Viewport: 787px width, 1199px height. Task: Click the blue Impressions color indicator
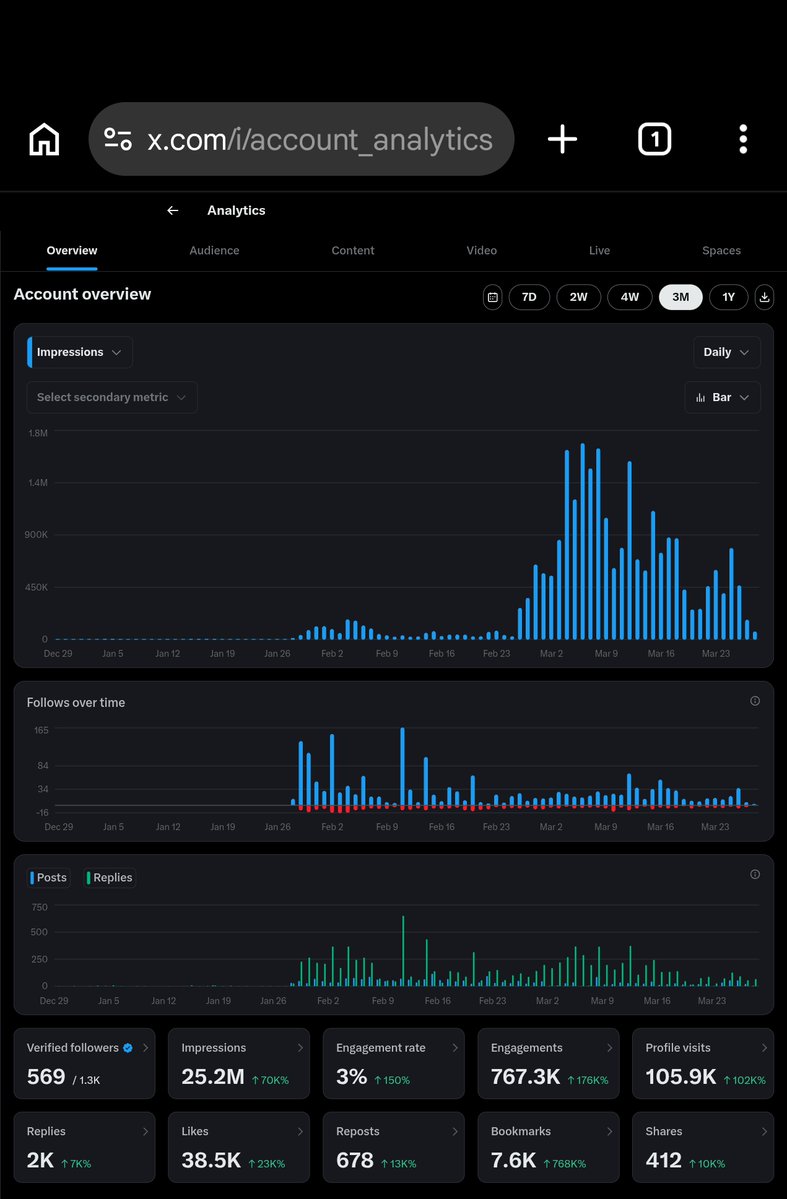(x=30, y=353)
